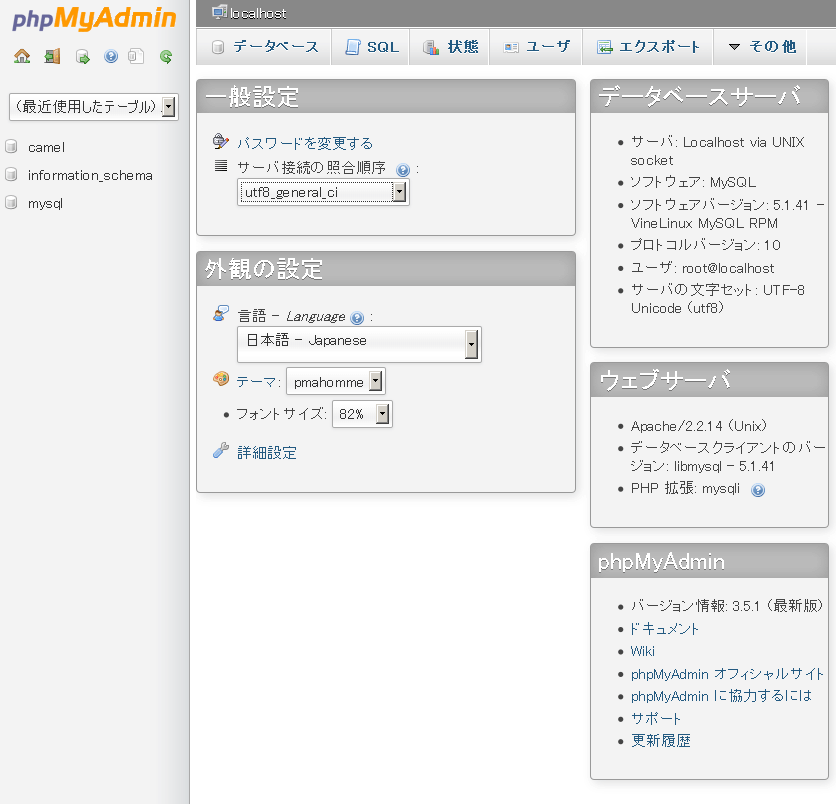836x804 pixels.
Task: Open the utf8_general_ci collation dropdown
Action: coord(323,192)
